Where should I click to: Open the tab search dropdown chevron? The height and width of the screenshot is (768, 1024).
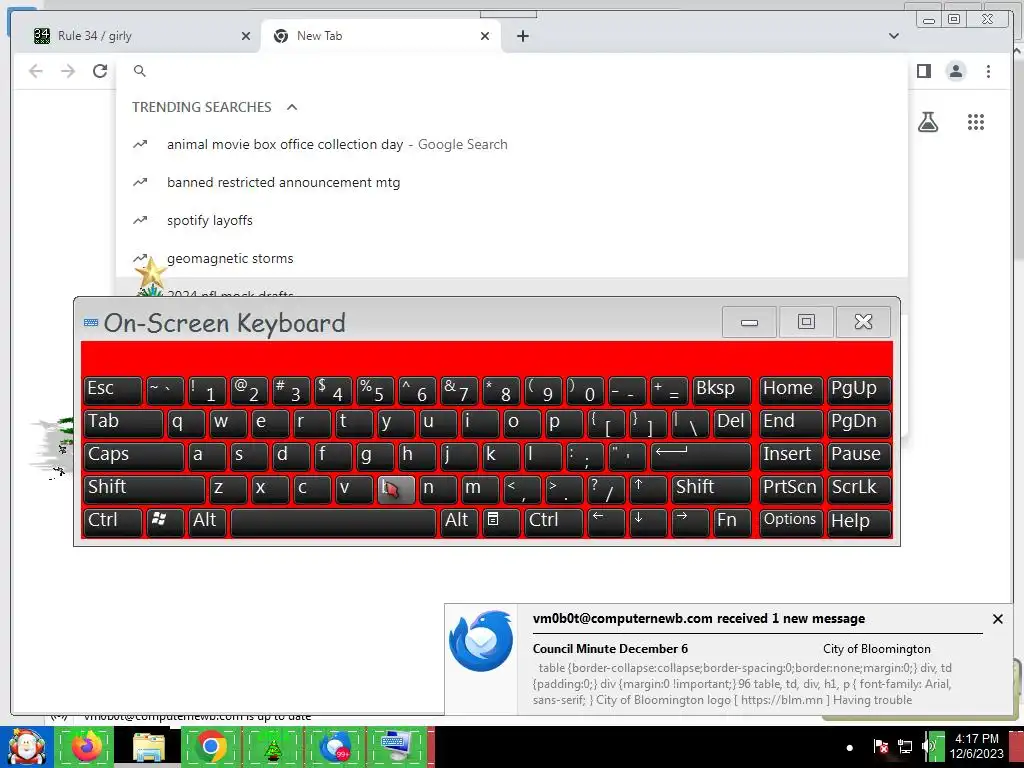[893, 36]
